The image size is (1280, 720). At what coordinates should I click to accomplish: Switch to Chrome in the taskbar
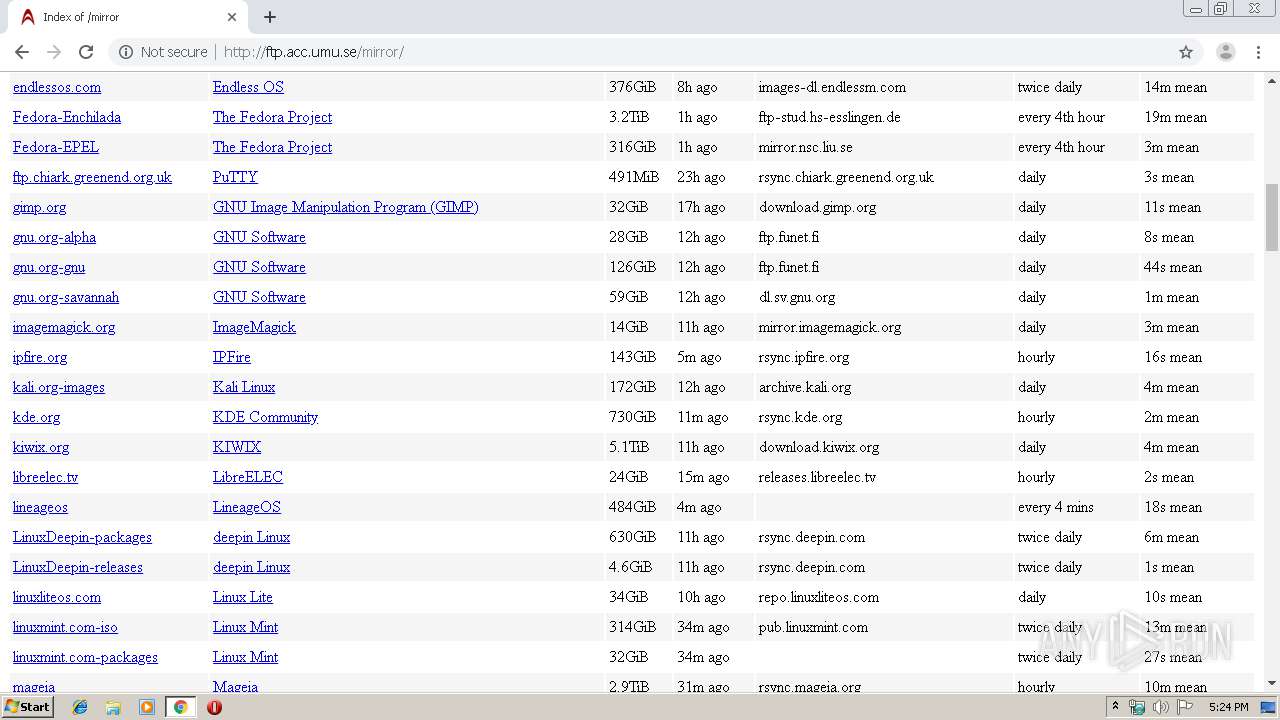tap(180, 707)
